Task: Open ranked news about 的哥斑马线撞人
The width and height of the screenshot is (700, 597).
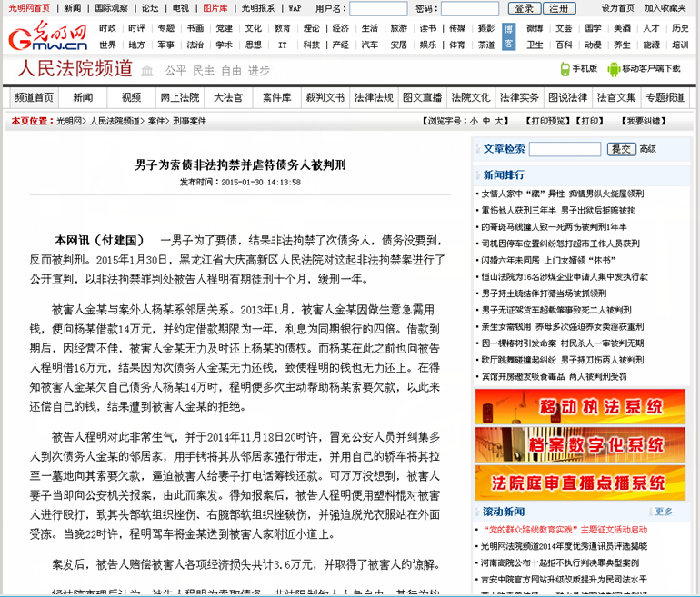Action: [554, 227]
